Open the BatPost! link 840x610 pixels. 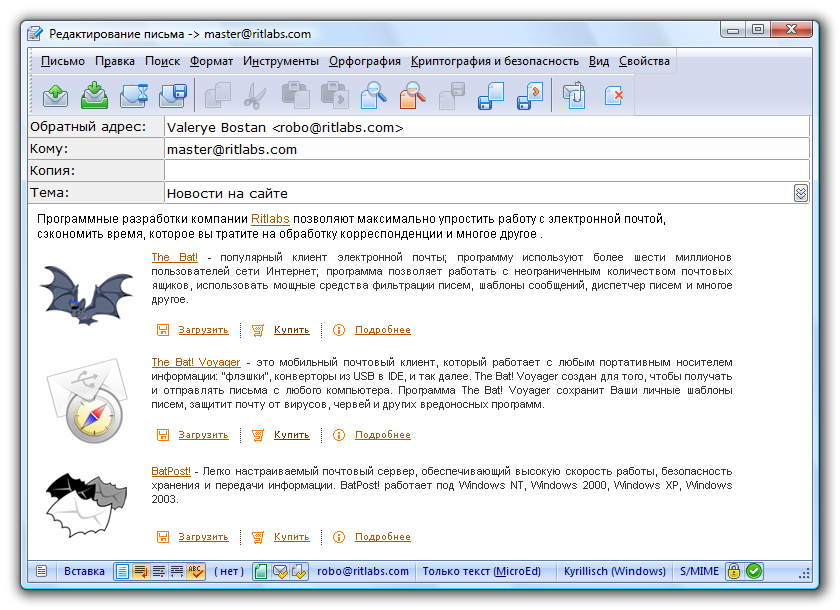pos(171,471)
